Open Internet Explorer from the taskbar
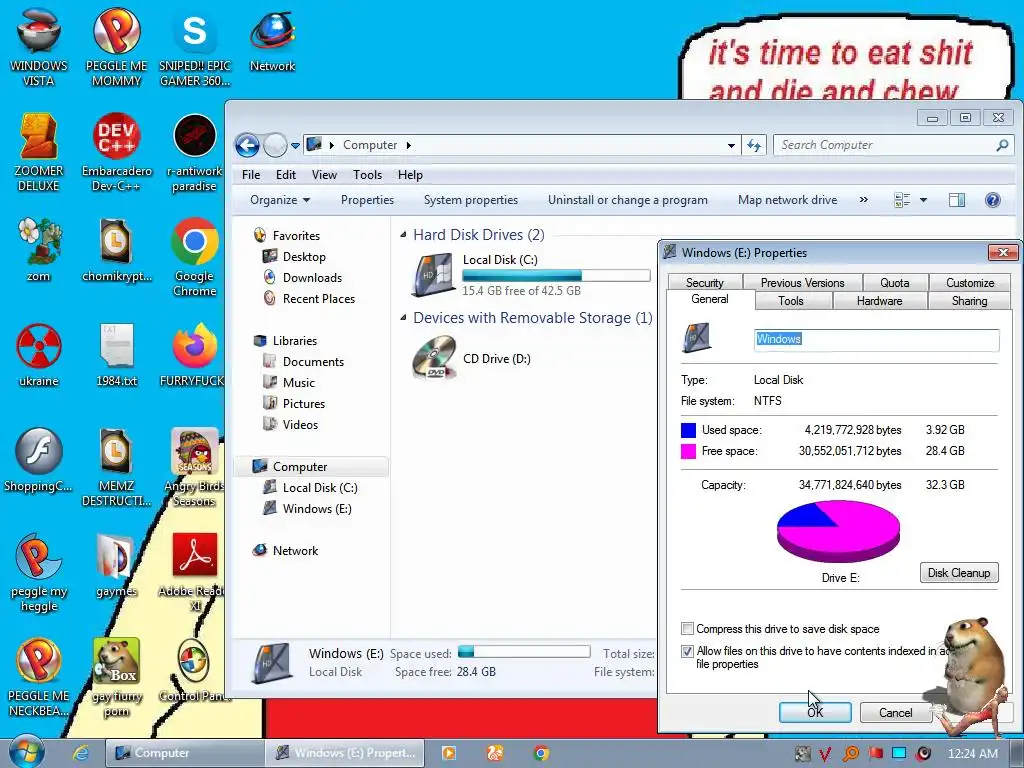Viewport: 1024px width, 768px height. pyautogui.click(x=80, y=753)
